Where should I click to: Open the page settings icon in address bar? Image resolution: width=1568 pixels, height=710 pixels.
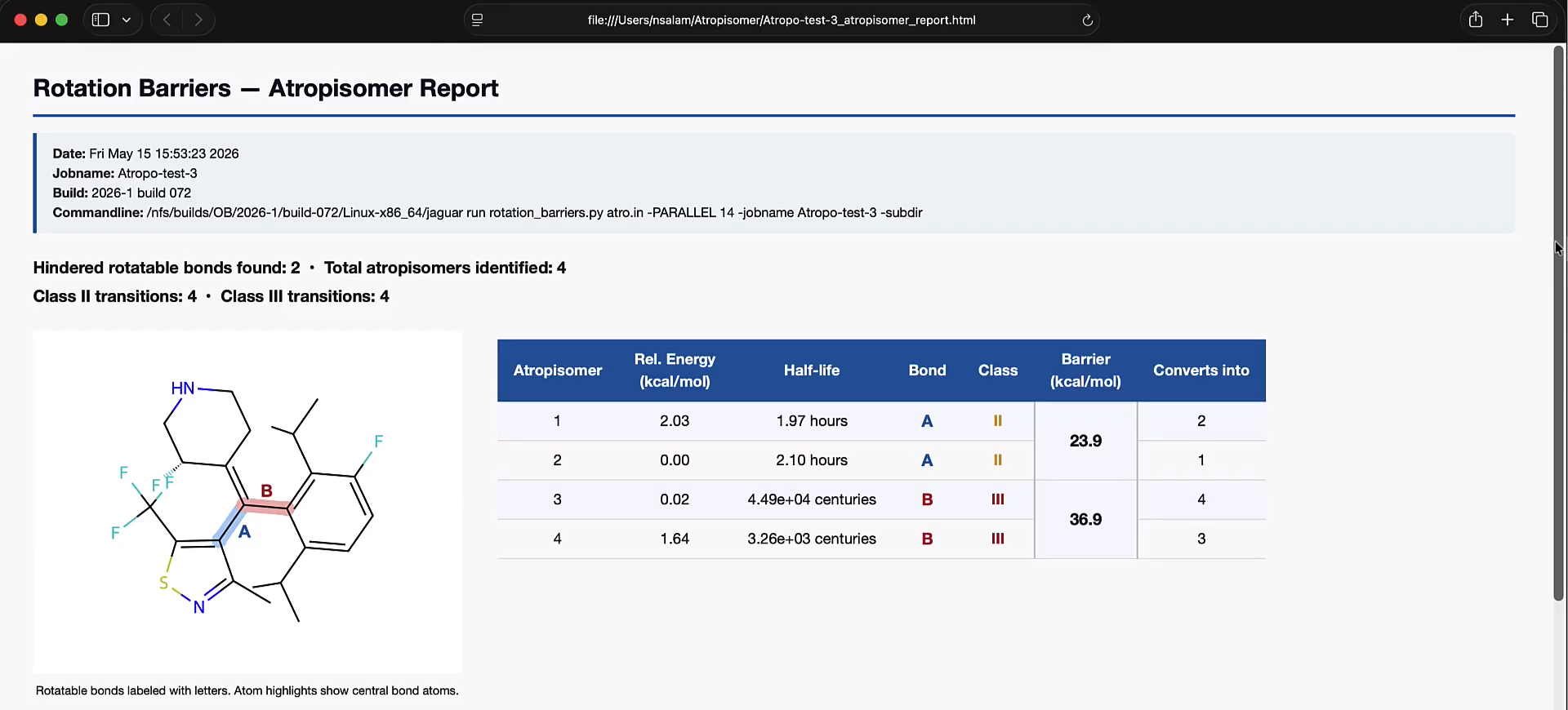coord(478,20)
